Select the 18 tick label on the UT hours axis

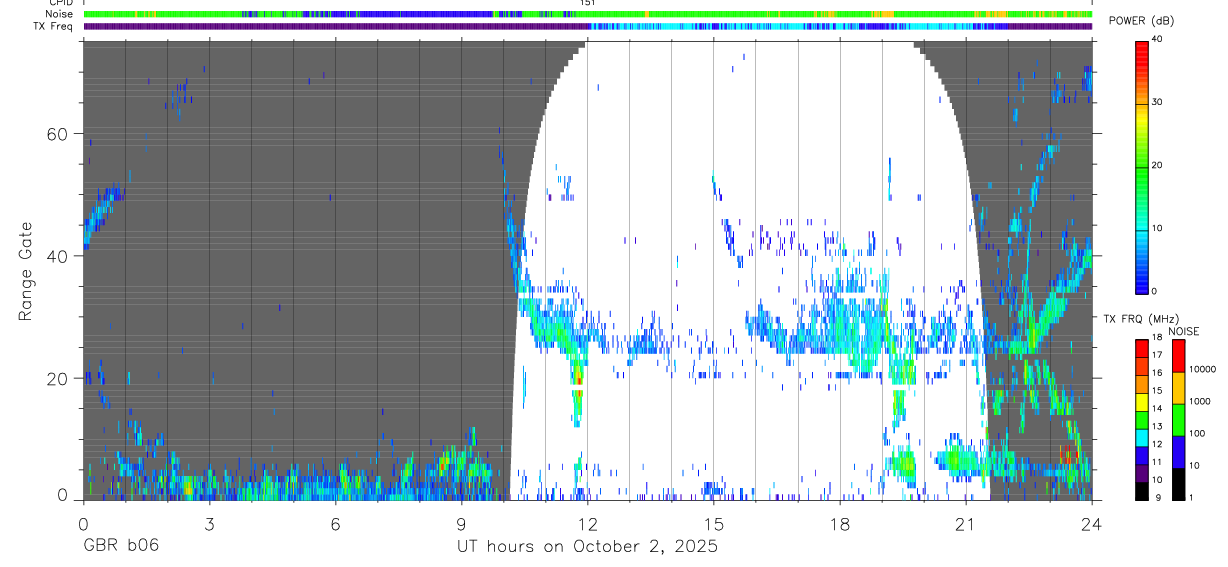click(839, 523)
